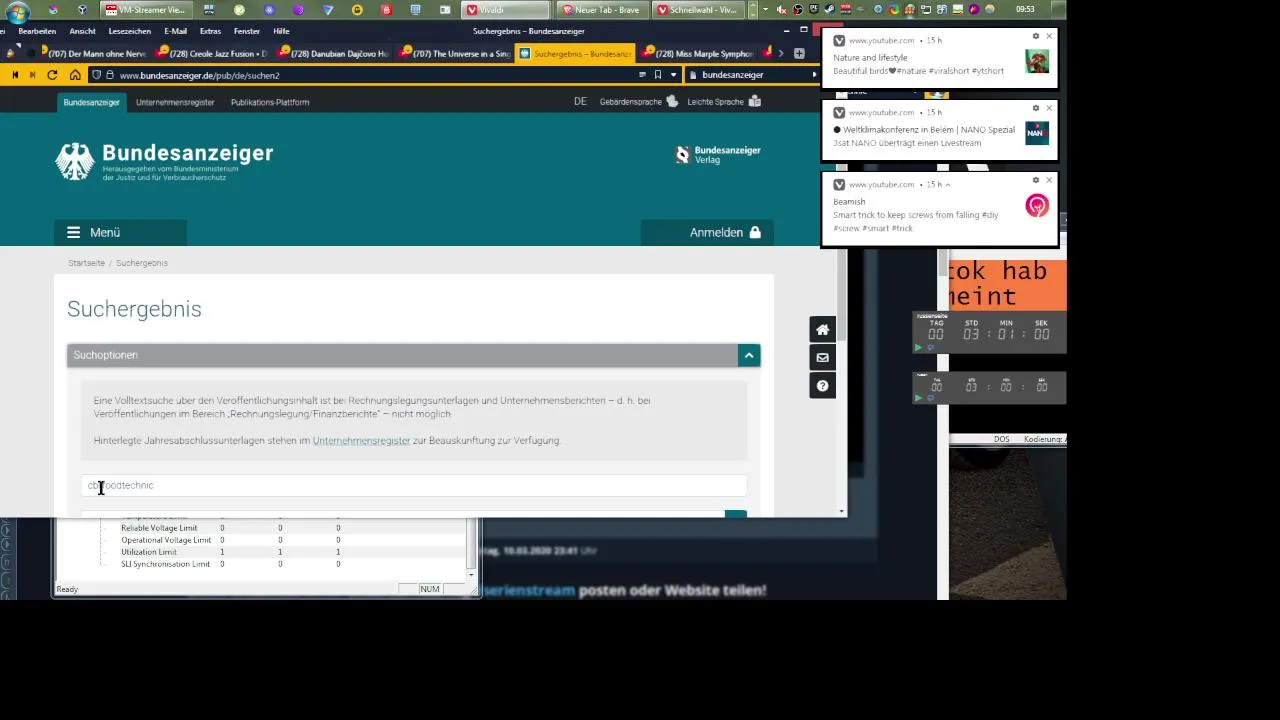Click the Windows Start orb

17,12
